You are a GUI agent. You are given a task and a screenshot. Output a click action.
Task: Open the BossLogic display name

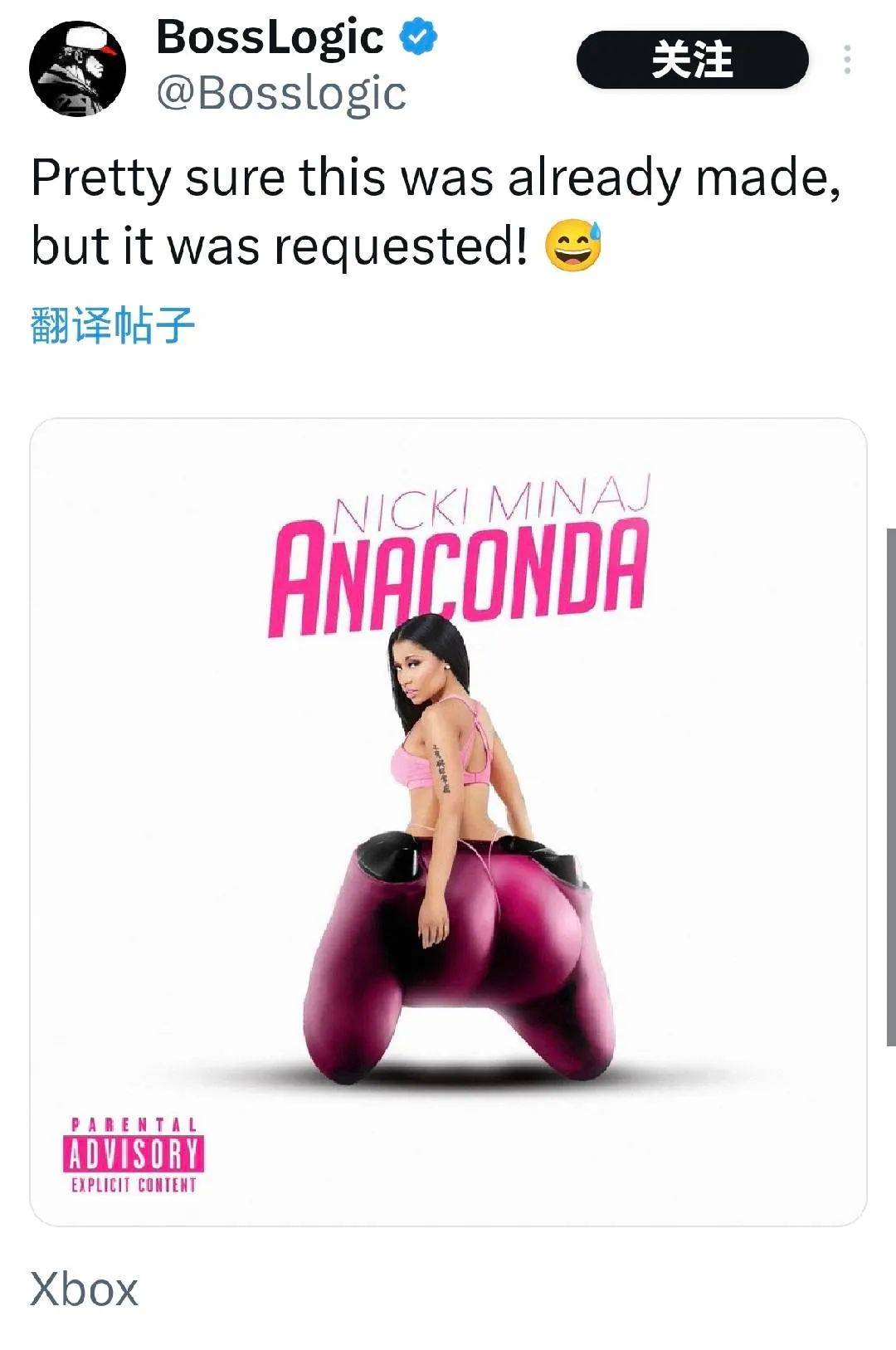270,37
